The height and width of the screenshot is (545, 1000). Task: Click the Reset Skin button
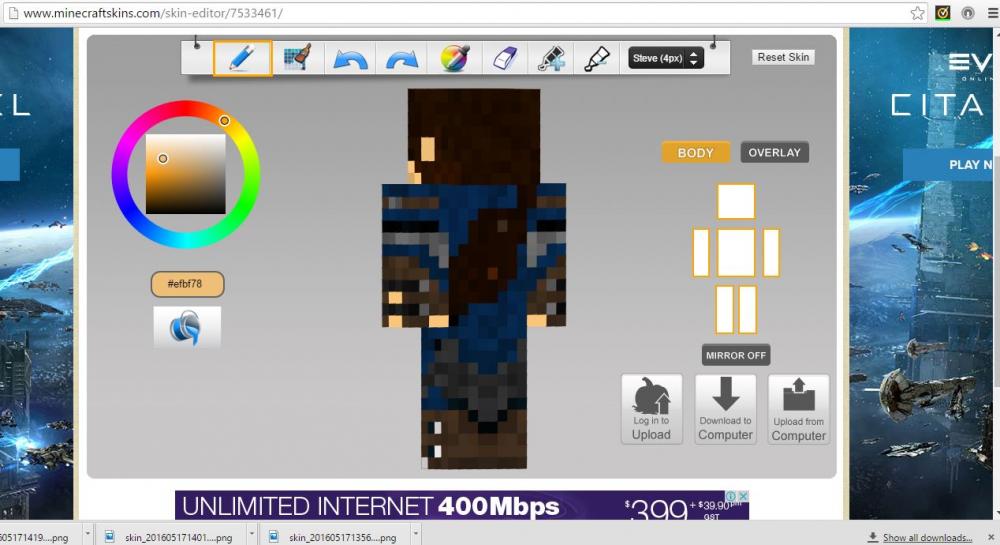(x=783, y=57)
